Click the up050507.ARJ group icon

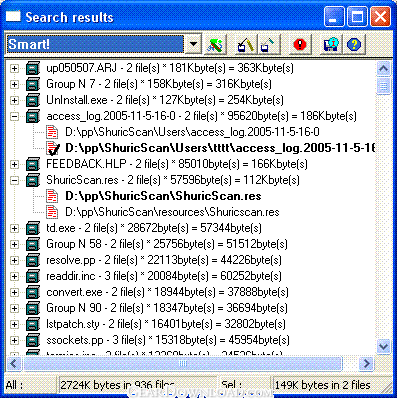[33, 68]
